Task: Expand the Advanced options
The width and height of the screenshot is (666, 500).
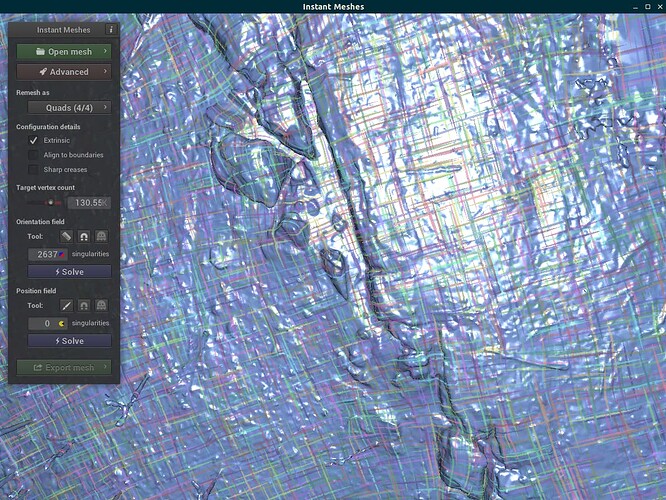Action: pyautogui.click(x=64, y=72)
